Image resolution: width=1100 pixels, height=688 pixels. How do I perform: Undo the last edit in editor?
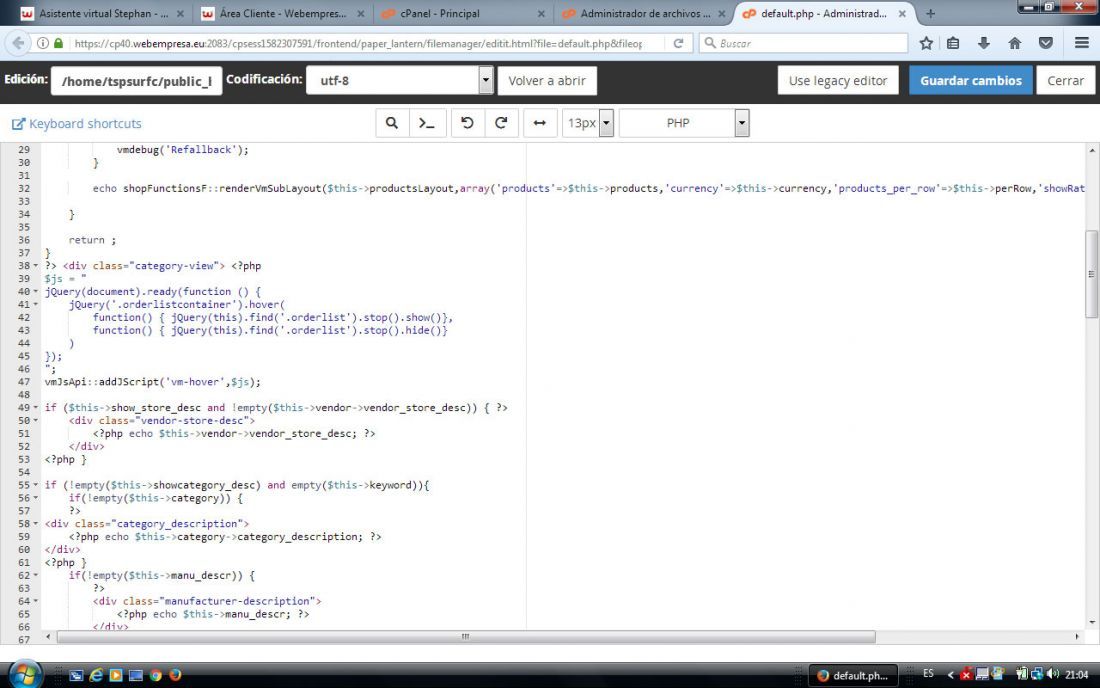point(467,123)
